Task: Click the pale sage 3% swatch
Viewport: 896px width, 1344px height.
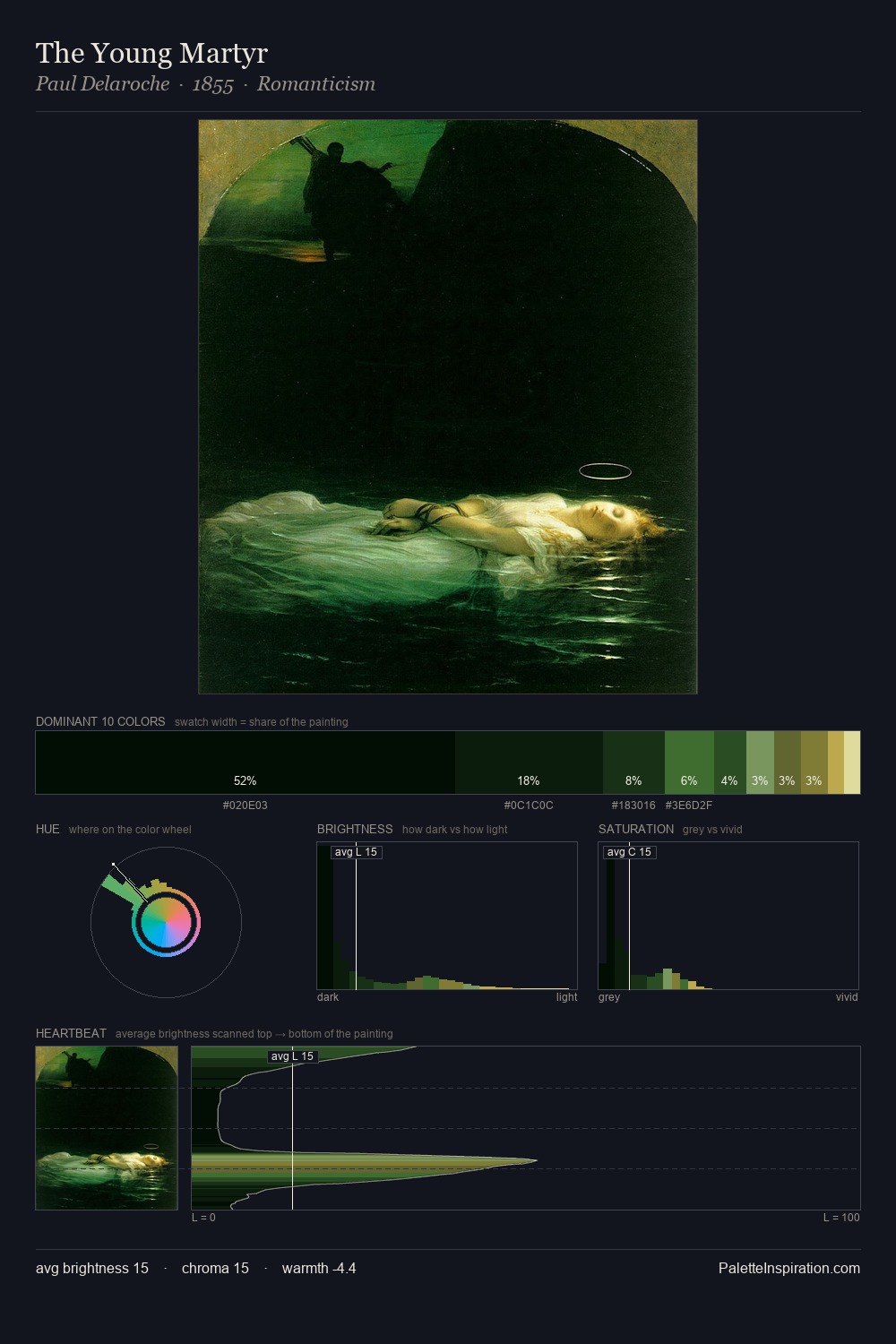Action: coord(760,762)
